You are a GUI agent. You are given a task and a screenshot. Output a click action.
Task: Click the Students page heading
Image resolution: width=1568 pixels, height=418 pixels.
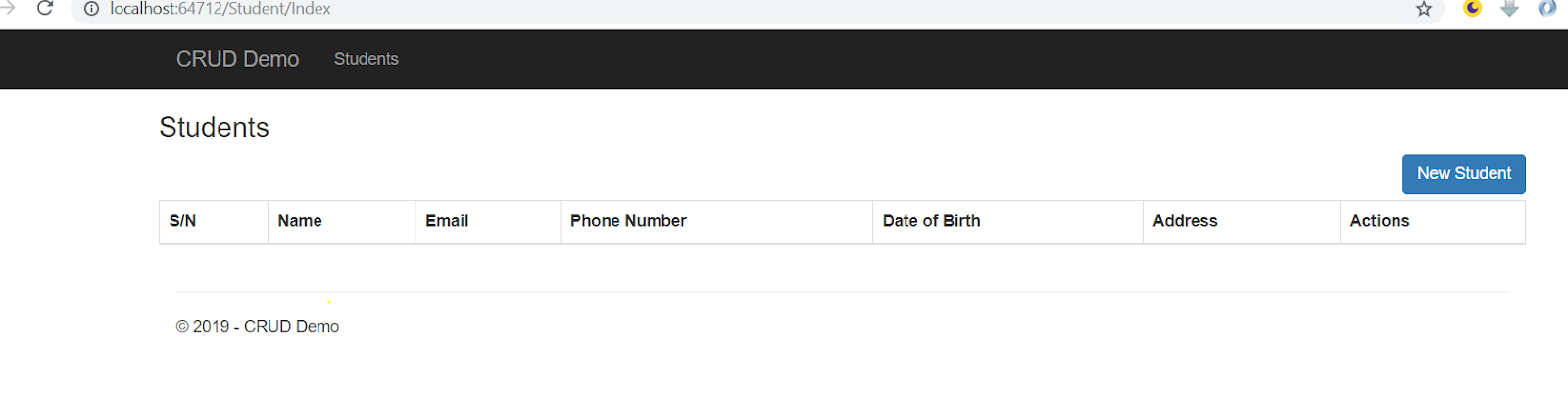(x=214, y=128)
